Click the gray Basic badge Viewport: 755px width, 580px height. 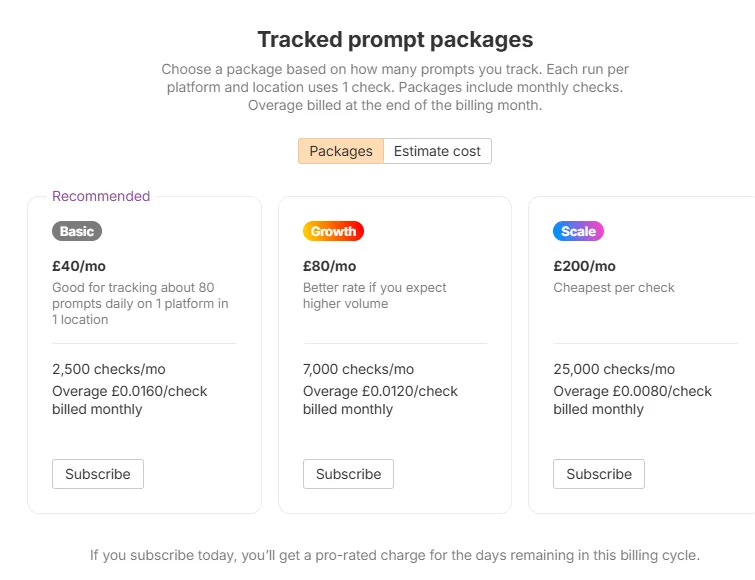click(x=77, y=231)
